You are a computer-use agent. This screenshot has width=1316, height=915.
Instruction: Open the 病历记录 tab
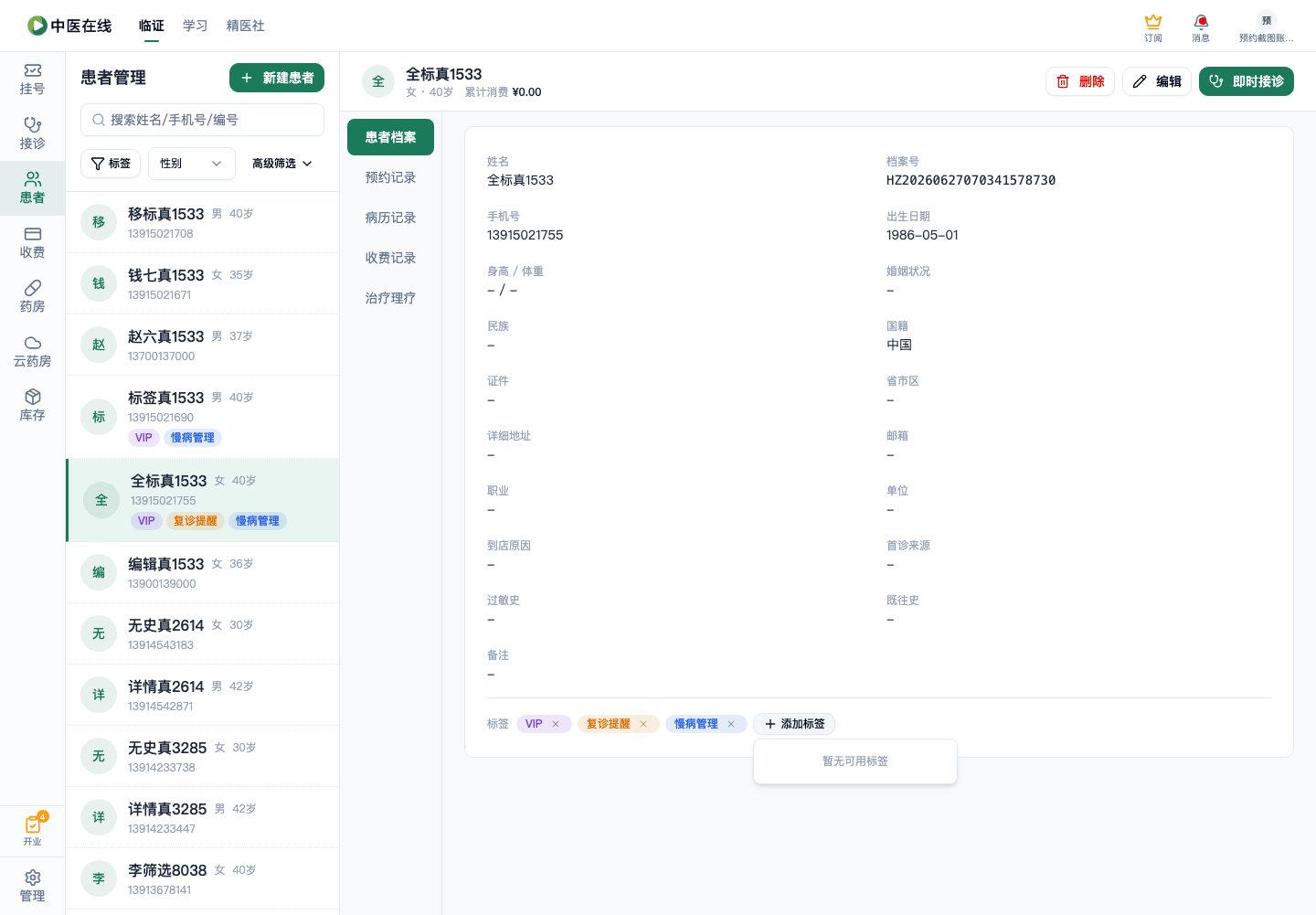[x=390, y=218]
